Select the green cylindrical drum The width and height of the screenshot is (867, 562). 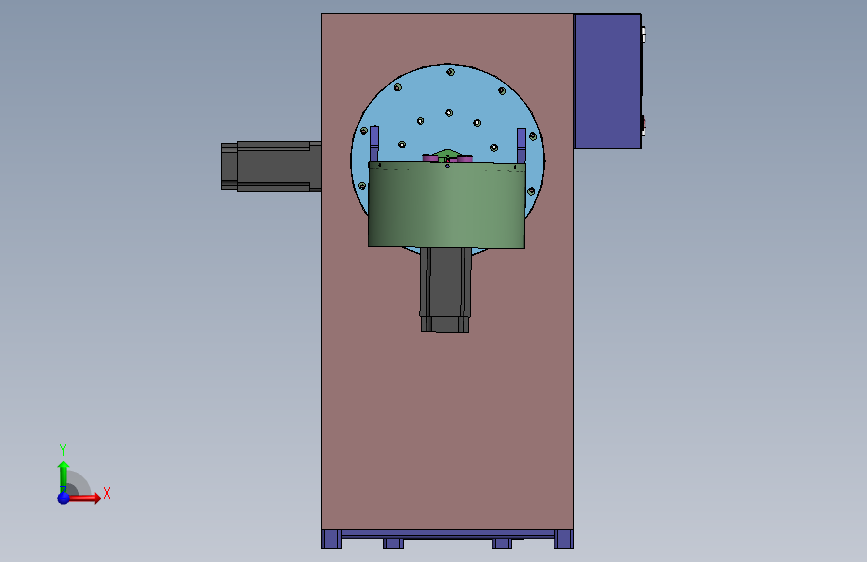coord(447,205)
